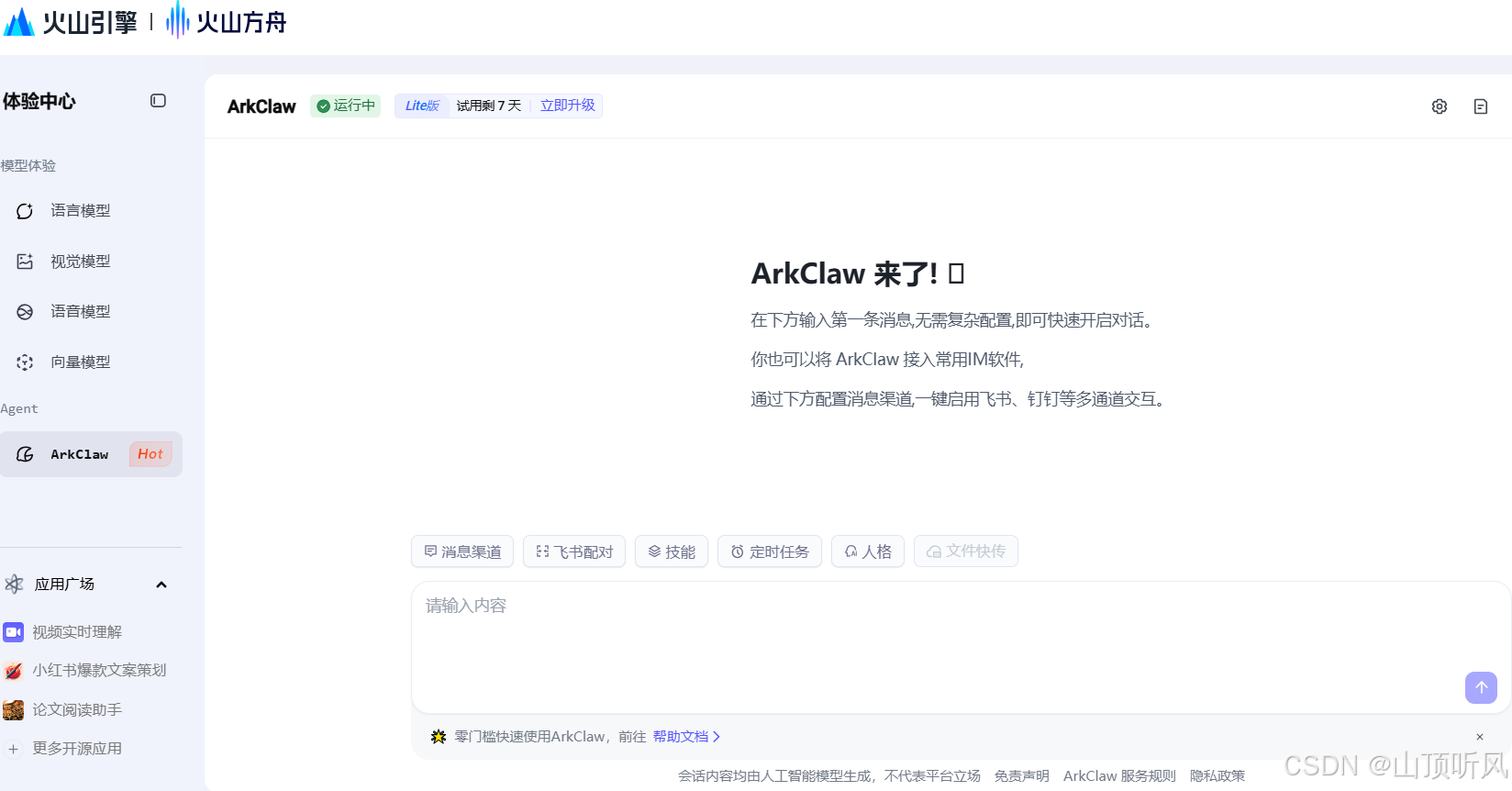The width and height of the screenshot is (1512, 791).
Task: Open 免责声明 link
Action: 1022,776
